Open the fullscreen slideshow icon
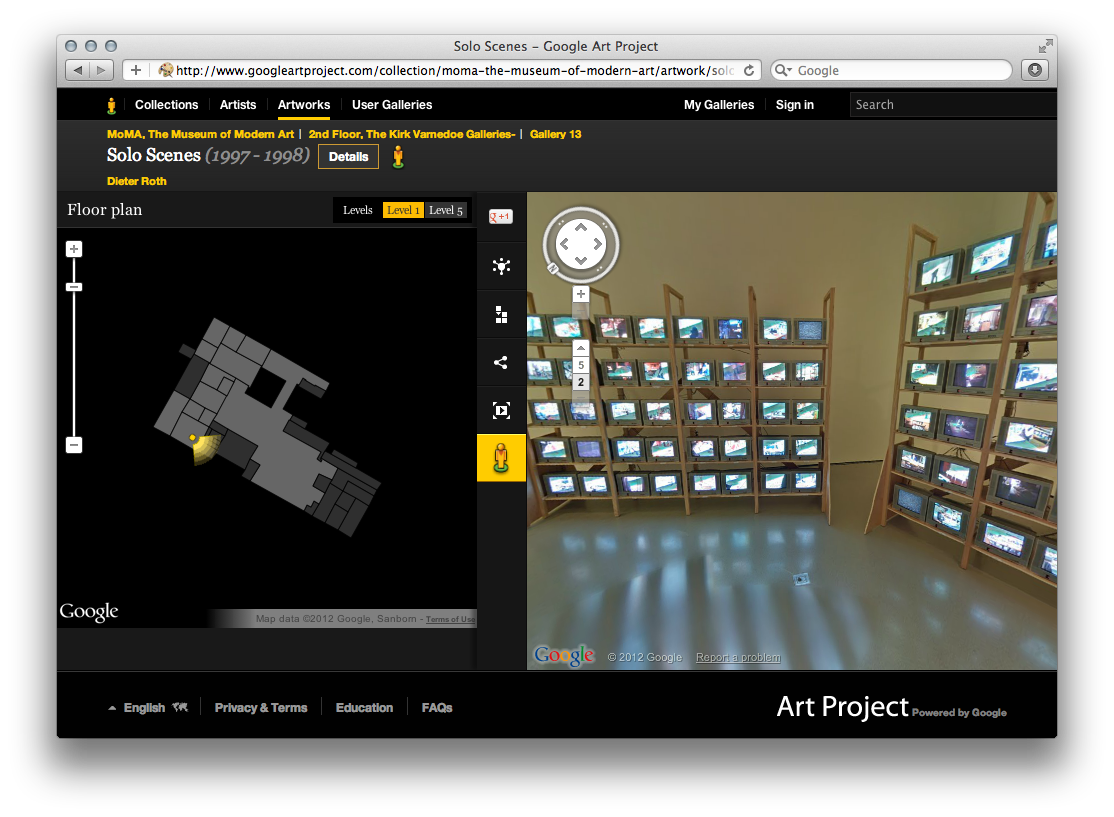 (500, 410)
